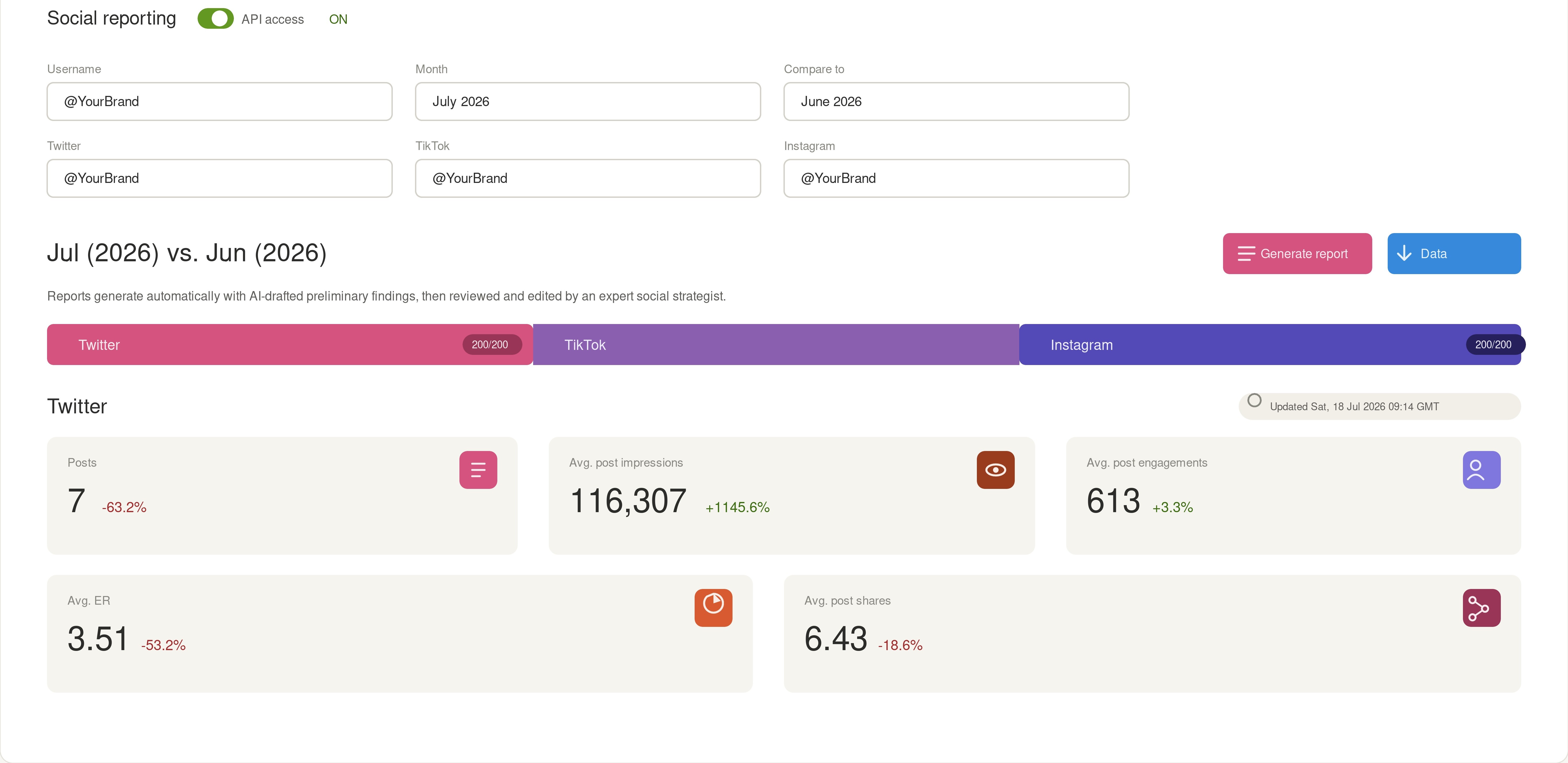The height and width of the screenshot is (763, 1568).
Task: Click the pie chart icon on Avg. ER
Action: coord(713,608)
